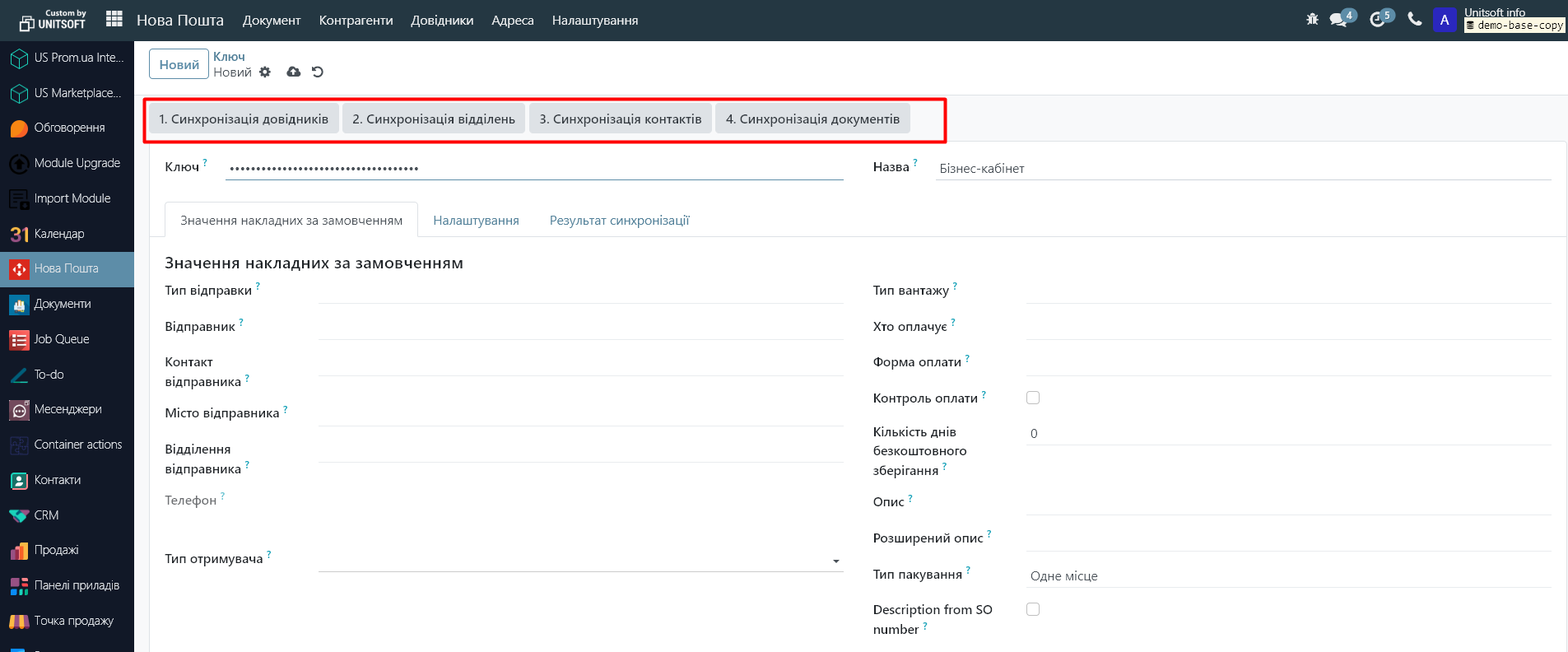Viewport: 1568px width, 652px height.
Task: Open the activities clock icon
Action: pyautogui.click(x=1378, y=19)
